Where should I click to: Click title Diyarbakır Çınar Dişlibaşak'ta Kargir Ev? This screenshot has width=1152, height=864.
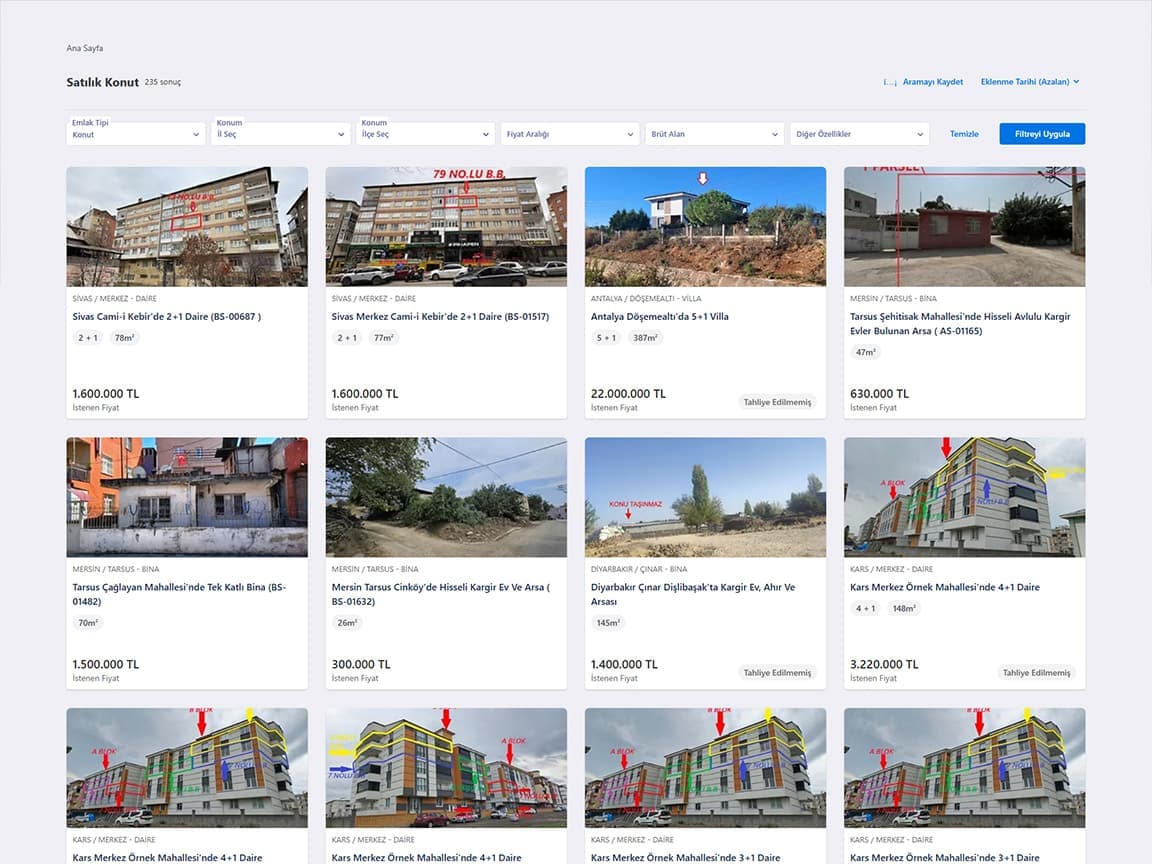693,594
